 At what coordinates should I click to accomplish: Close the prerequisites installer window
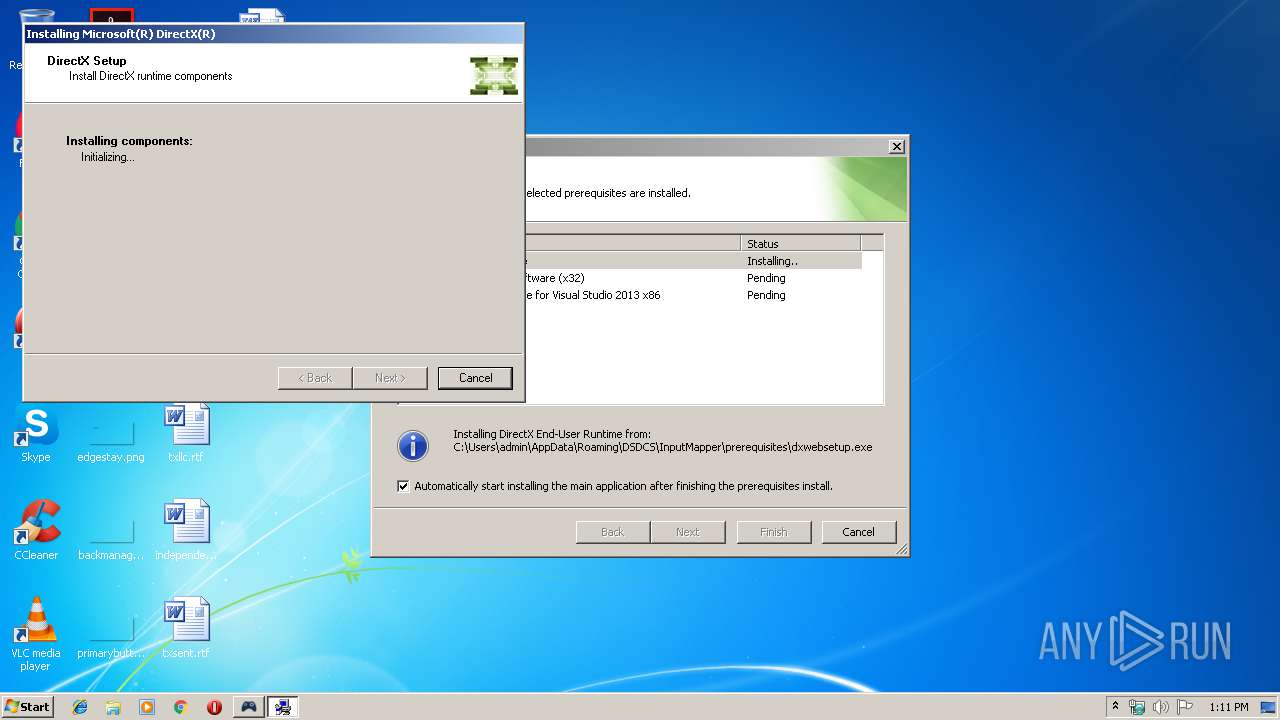pos(897,146)
